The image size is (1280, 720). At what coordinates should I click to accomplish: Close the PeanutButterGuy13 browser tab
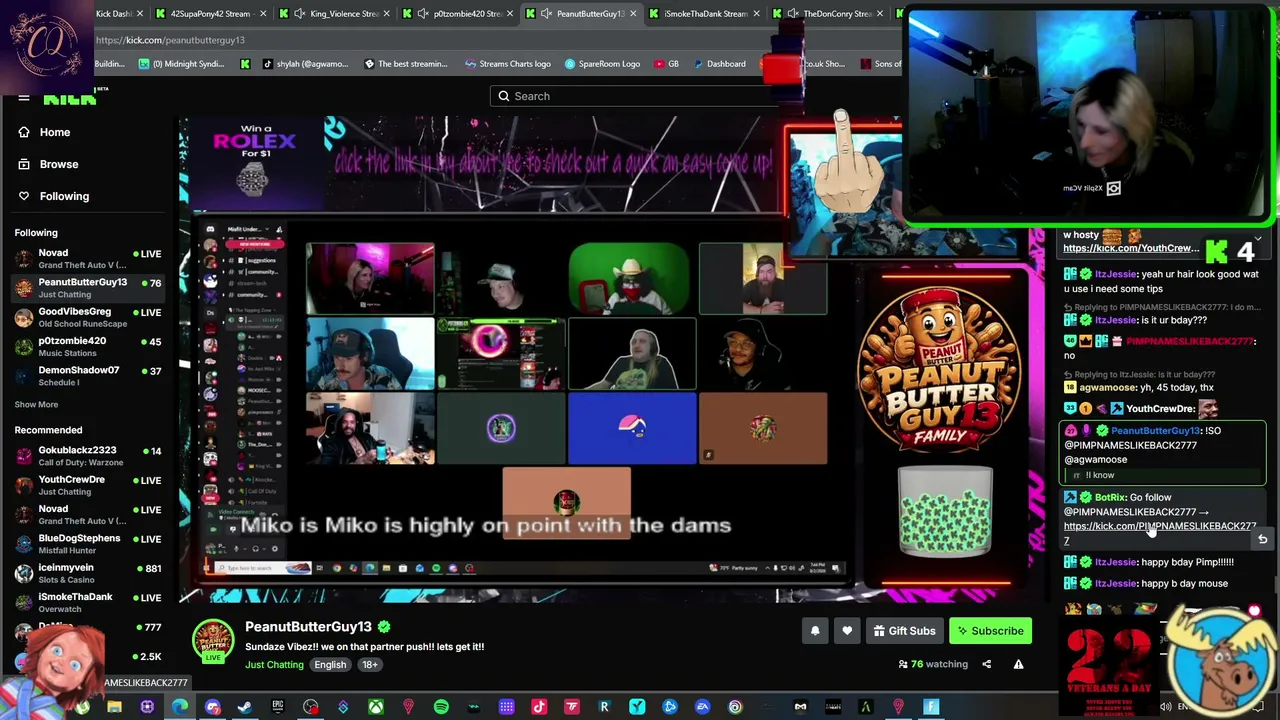632,14
